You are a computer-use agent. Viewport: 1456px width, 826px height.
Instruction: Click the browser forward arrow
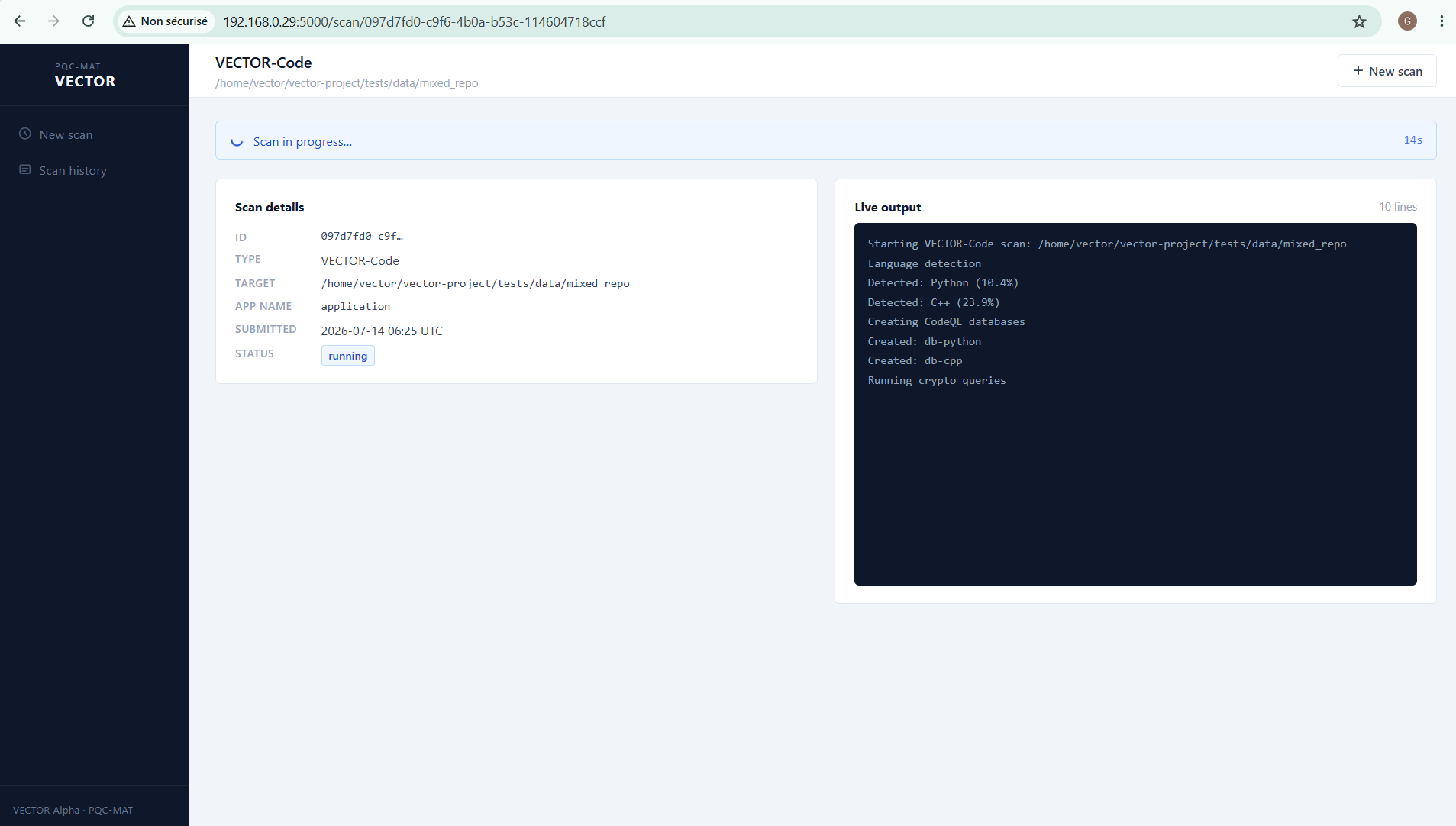[x=53, y=21]
